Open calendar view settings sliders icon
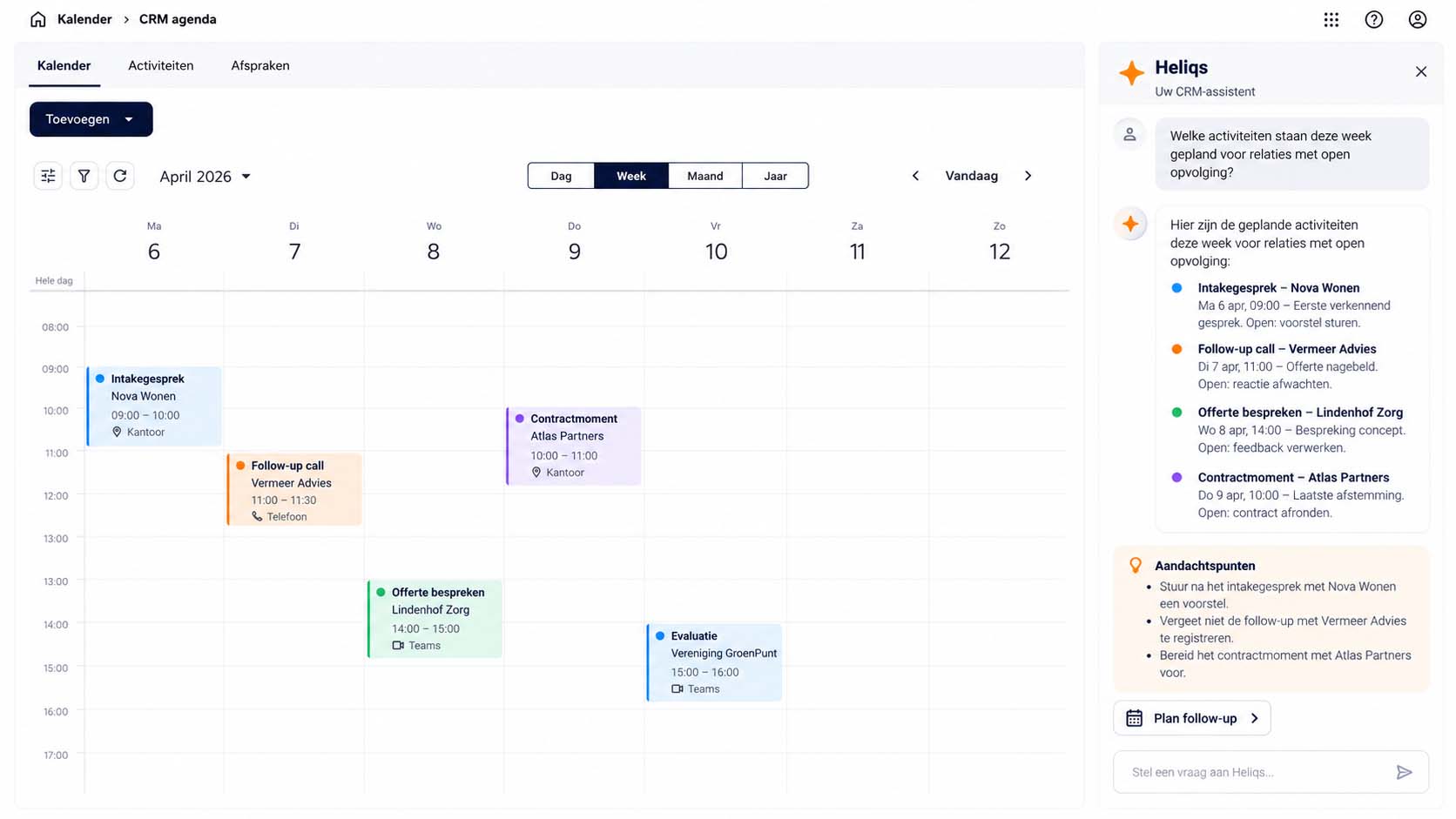Screen dimensions: 1456x819 [x=48, y=176]
